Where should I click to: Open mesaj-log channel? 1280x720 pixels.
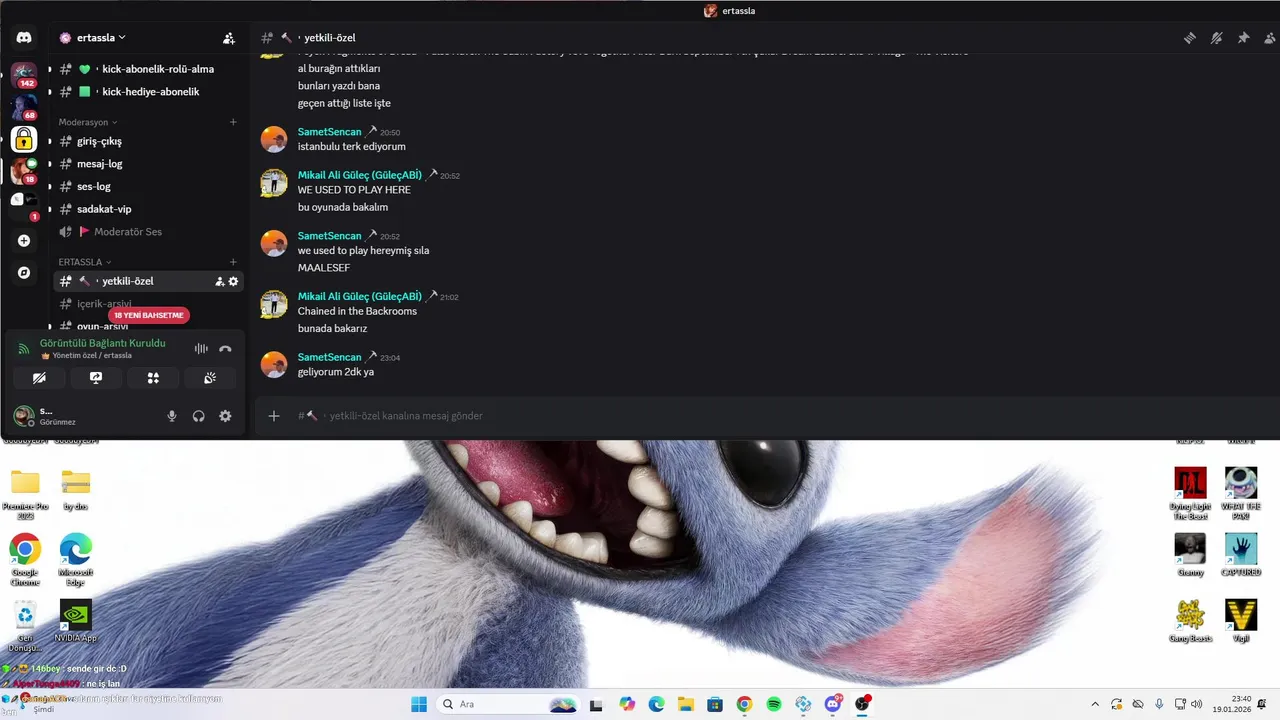pyautogui.click(x=148, y=164)
